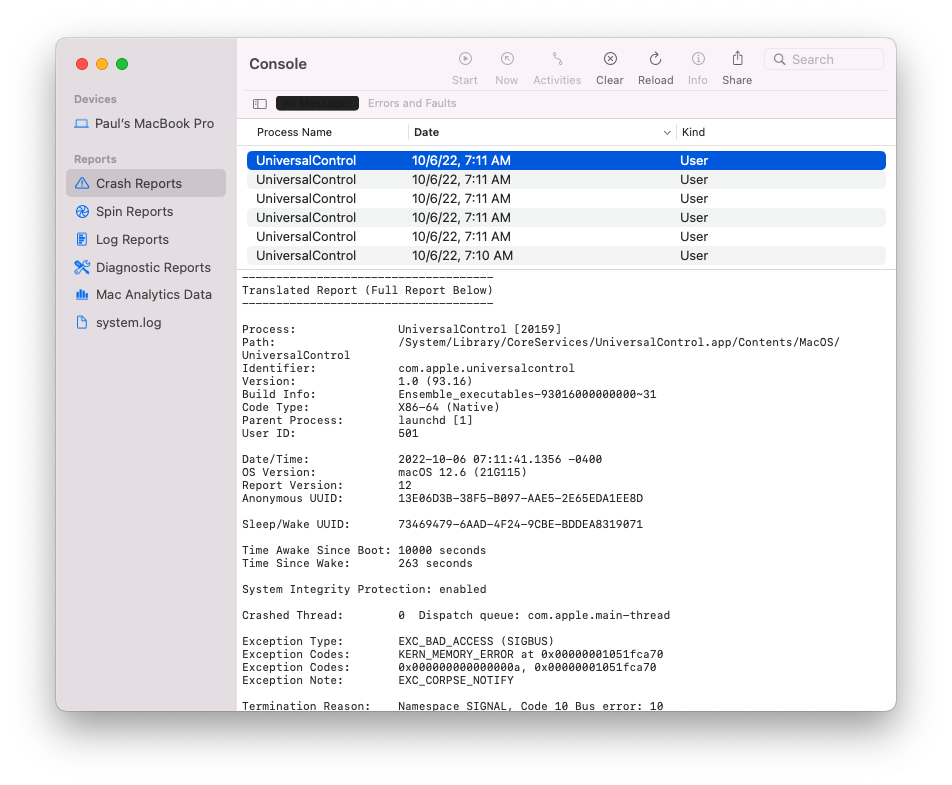Click the yellow minimize window button
This screenshot has height=785, width=952.
[102, 64]
